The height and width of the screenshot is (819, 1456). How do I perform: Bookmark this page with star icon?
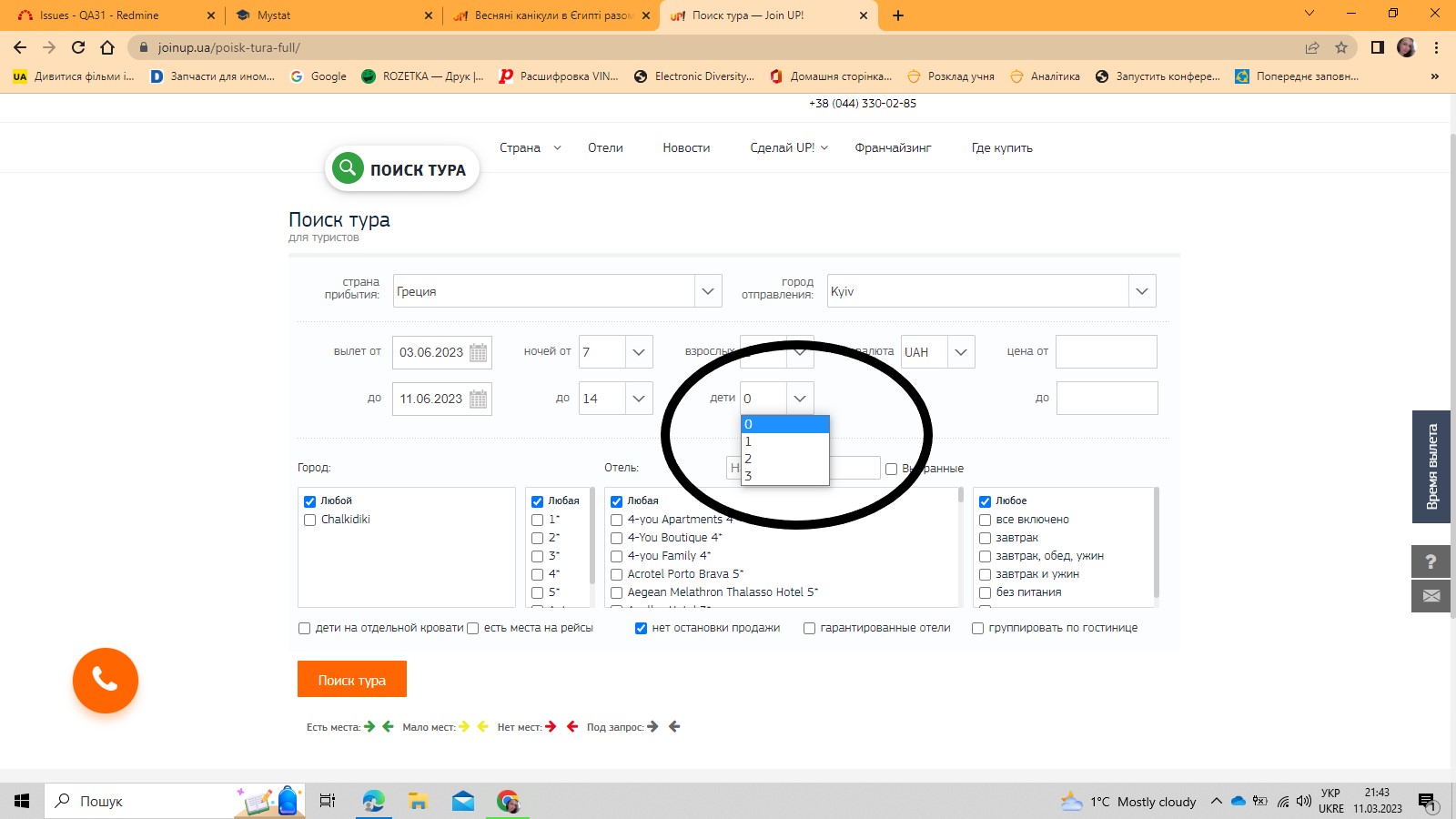coord(1340,47)
